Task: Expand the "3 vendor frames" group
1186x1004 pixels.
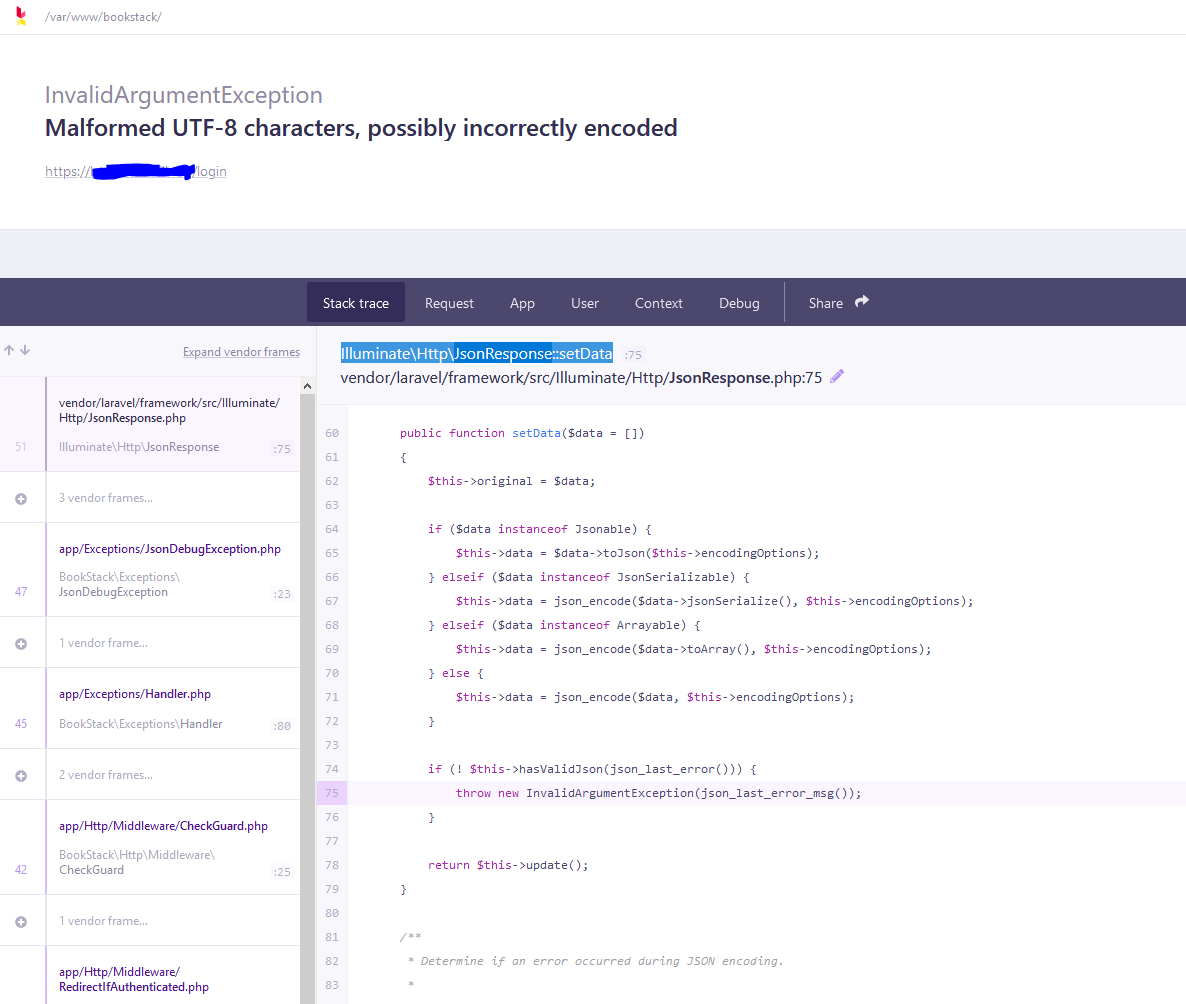Action: 22,497
